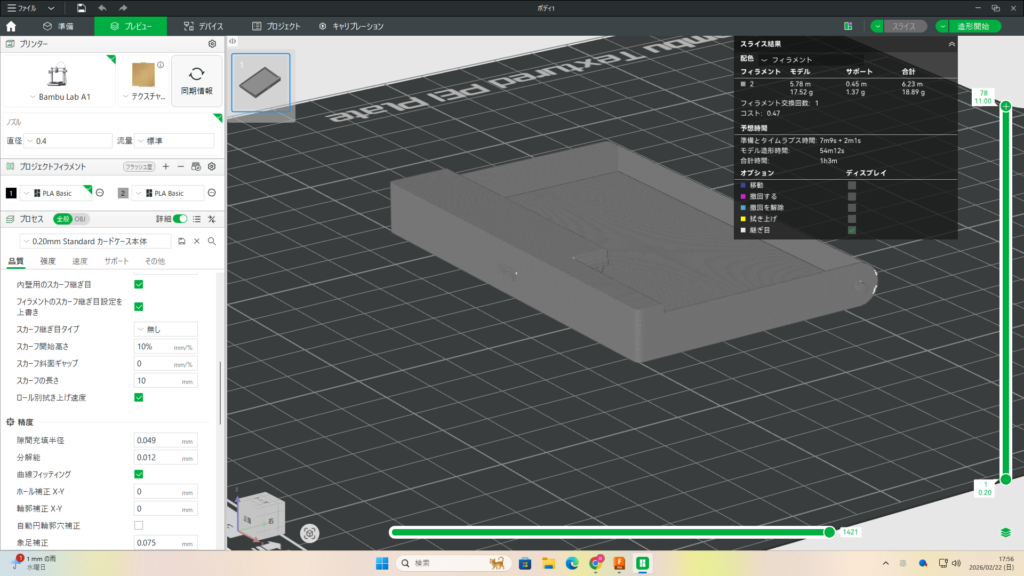Click the save project icon
Image resolution: width=1024 pixels, height=576 pixels.
[x=80, y=8]
